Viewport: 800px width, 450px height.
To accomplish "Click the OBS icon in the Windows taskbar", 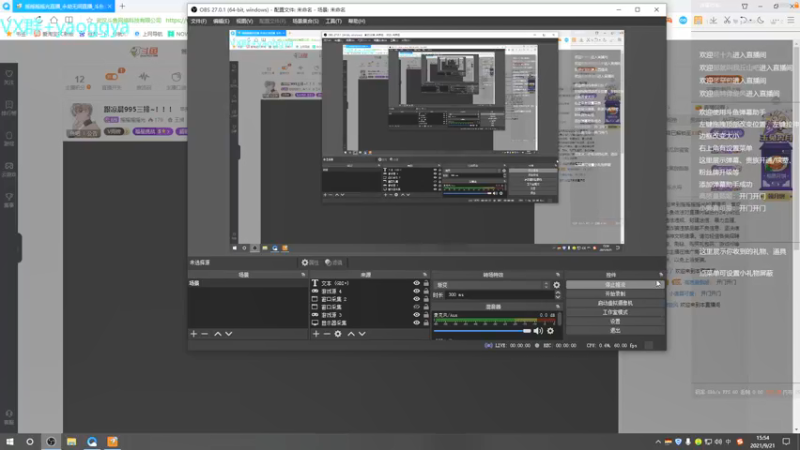I will (51, 442).
